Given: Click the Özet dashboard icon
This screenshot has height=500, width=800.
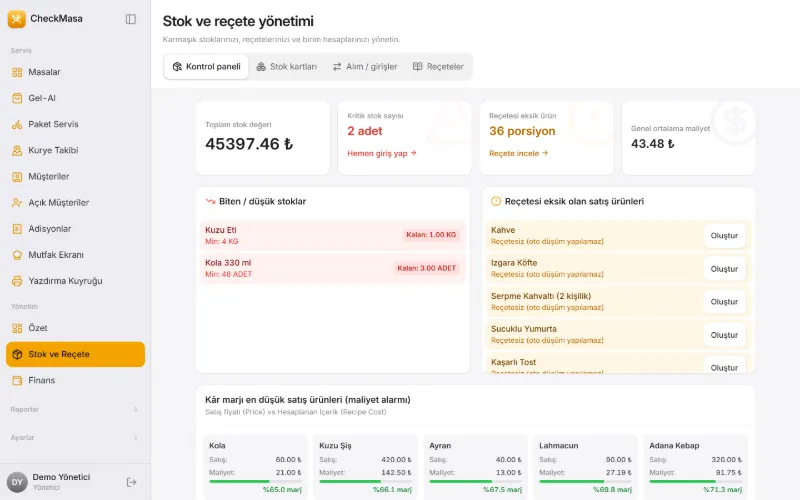Looking at the screenshot, I should [x=17, y=328].
